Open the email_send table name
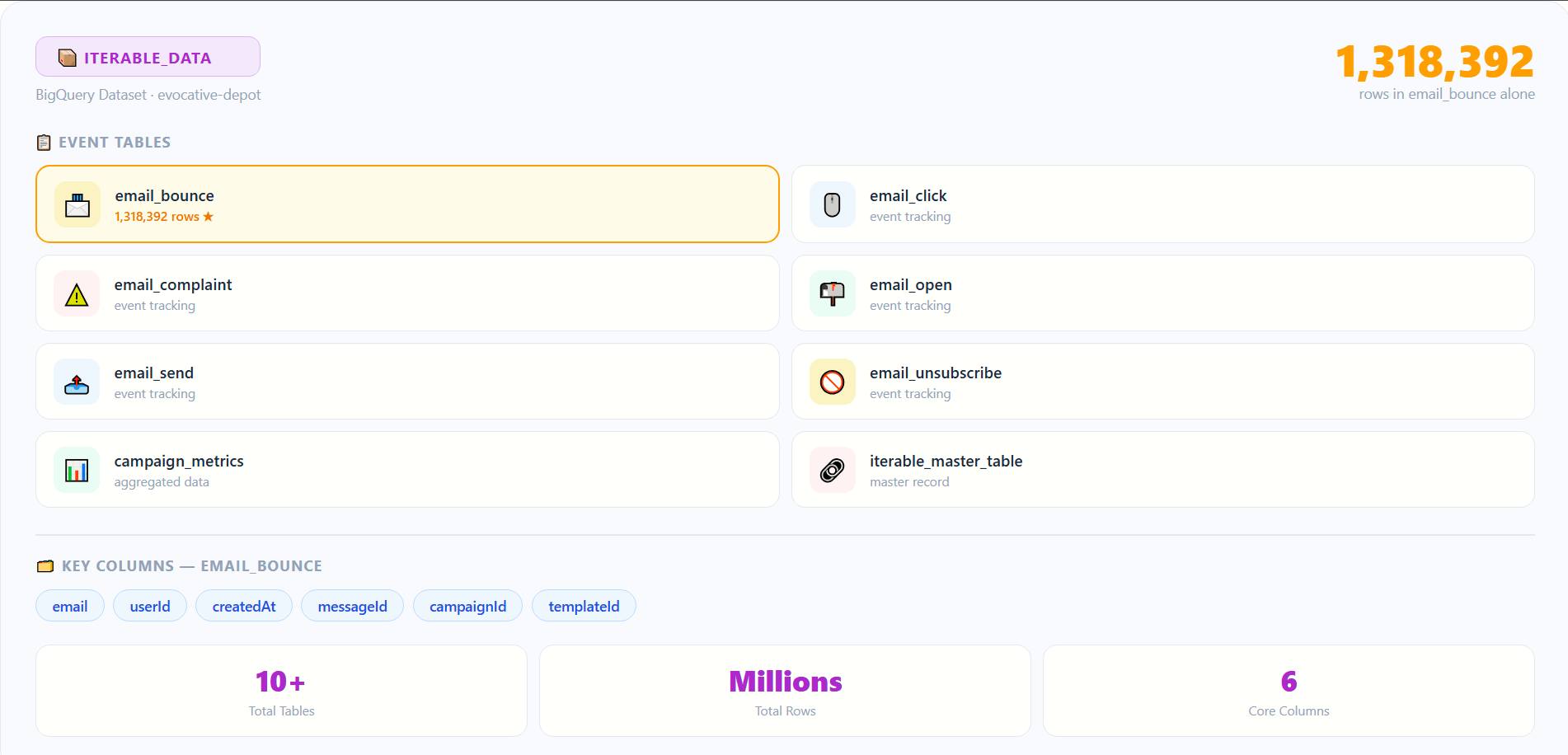 pyautogui.click(x=153, y=373)
